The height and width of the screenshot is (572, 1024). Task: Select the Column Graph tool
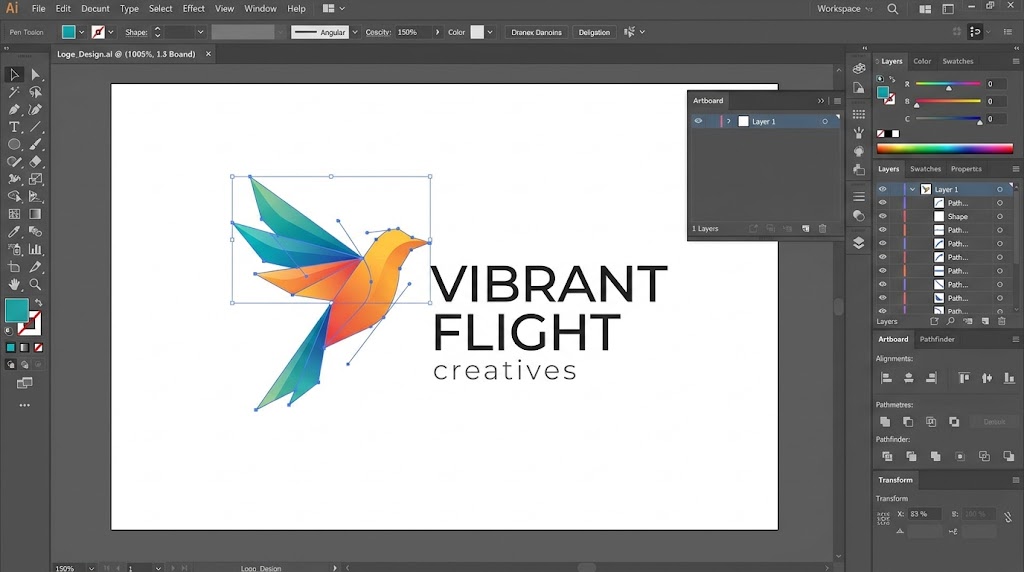click(35, 249)
